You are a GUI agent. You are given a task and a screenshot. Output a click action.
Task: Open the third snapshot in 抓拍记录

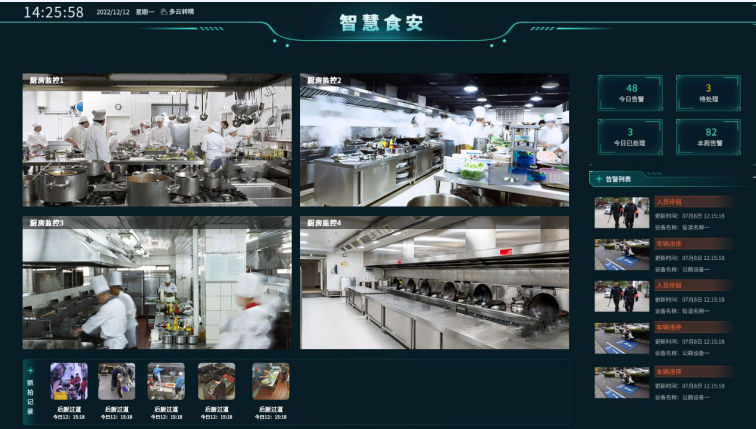(x=166, y=381)
